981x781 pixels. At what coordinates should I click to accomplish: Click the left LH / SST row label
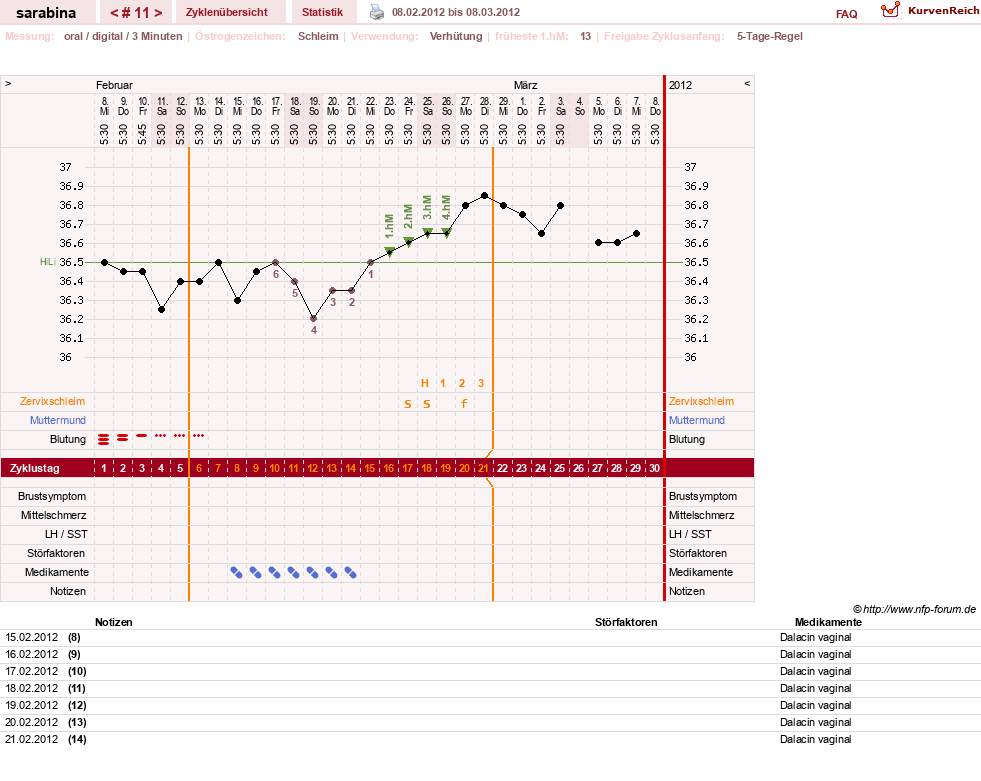66,534
